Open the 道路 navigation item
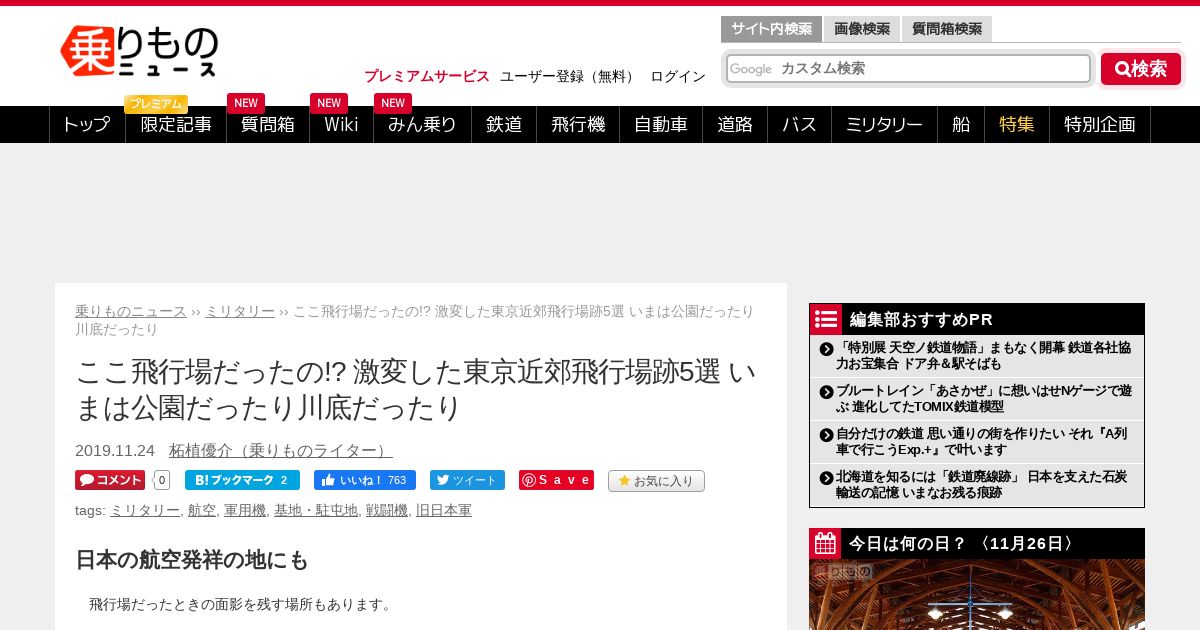Viewport: 1200px width, 630px height. click(x=735, y=125)
